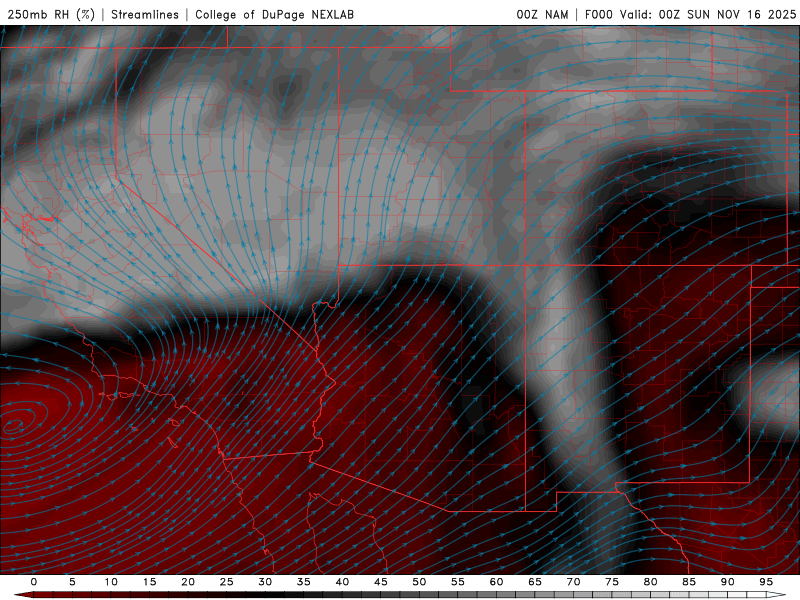Click the '00Z NAM' model label
The height and width of the screenshot is (600, 800).
pyautogui.click(x=542, y=15)
